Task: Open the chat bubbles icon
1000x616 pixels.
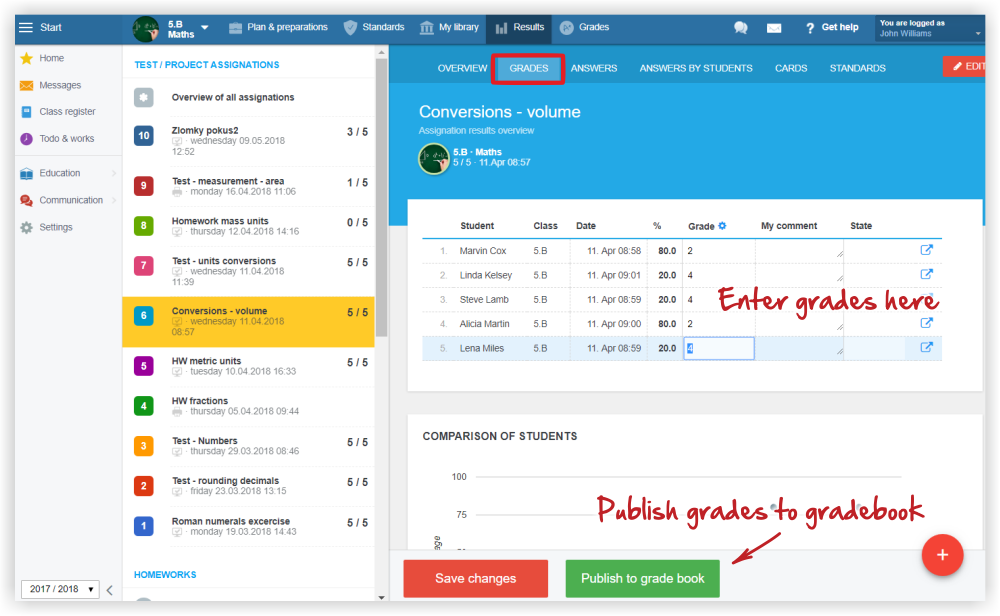Action: point(740,27)
